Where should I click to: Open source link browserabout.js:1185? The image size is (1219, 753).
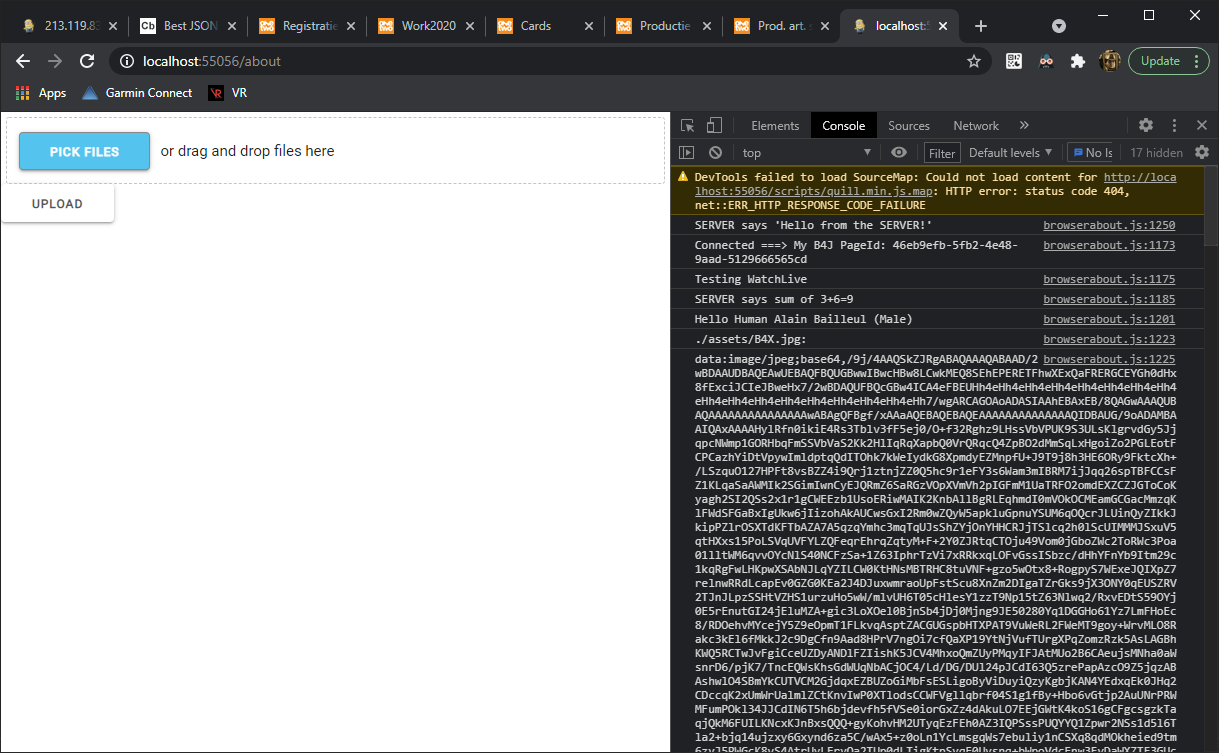click(x=1109, y=299)
